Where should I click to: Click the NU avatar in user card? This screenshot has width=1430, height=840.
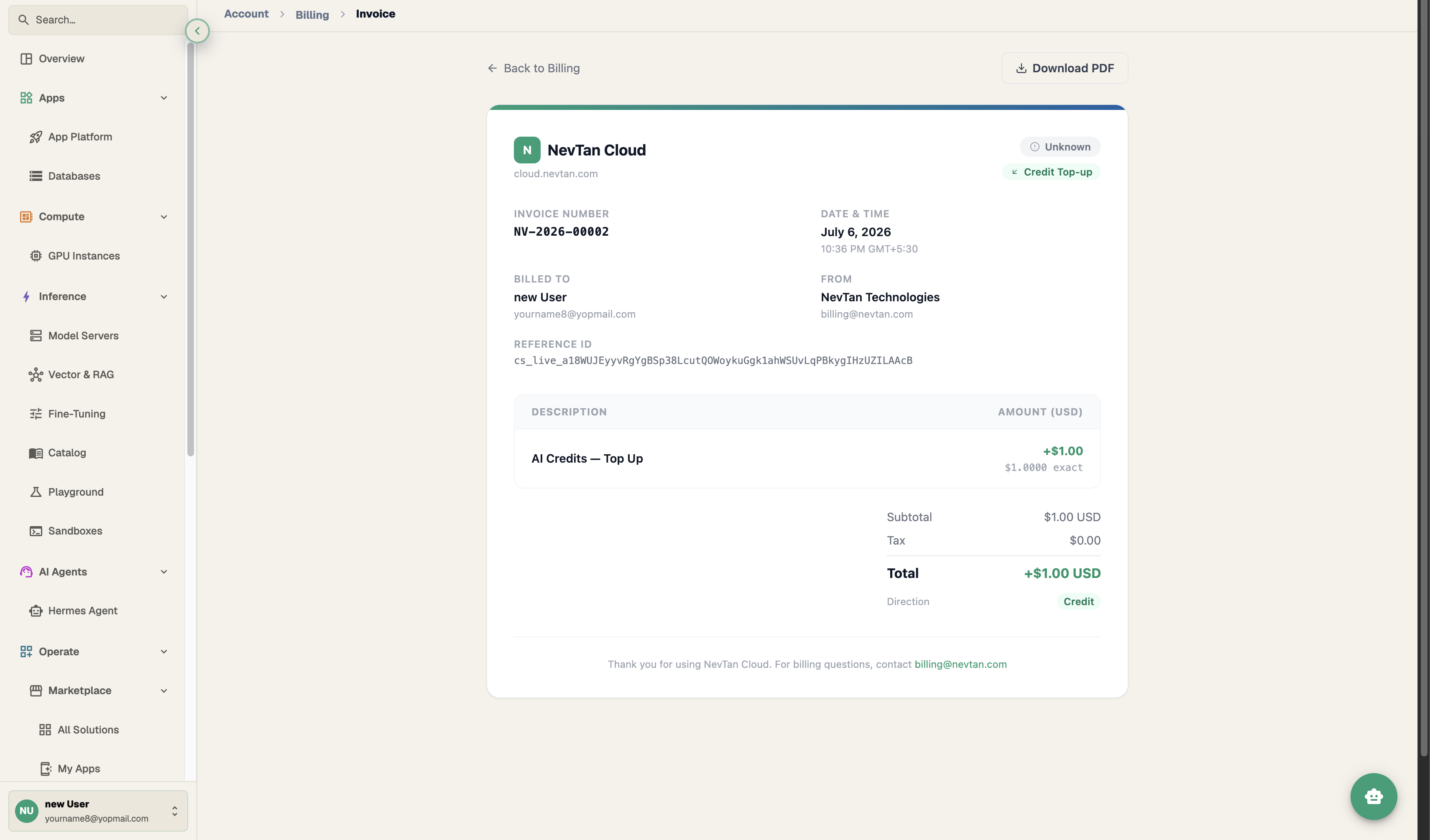point(26,810)
